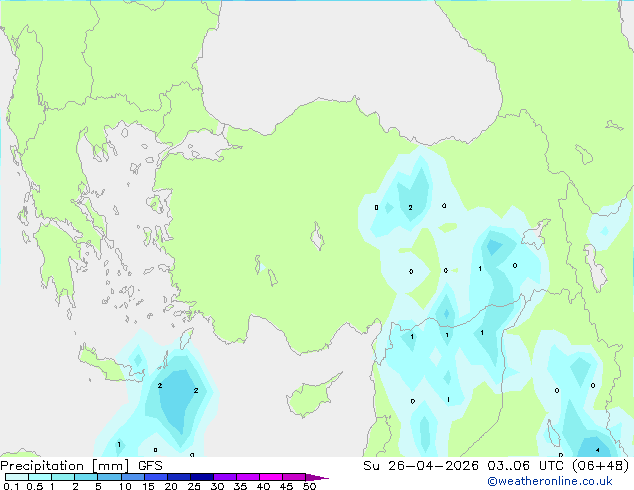Click the '0.1' legend scale label
Screen dimensions: 634x490
[11, 486]
